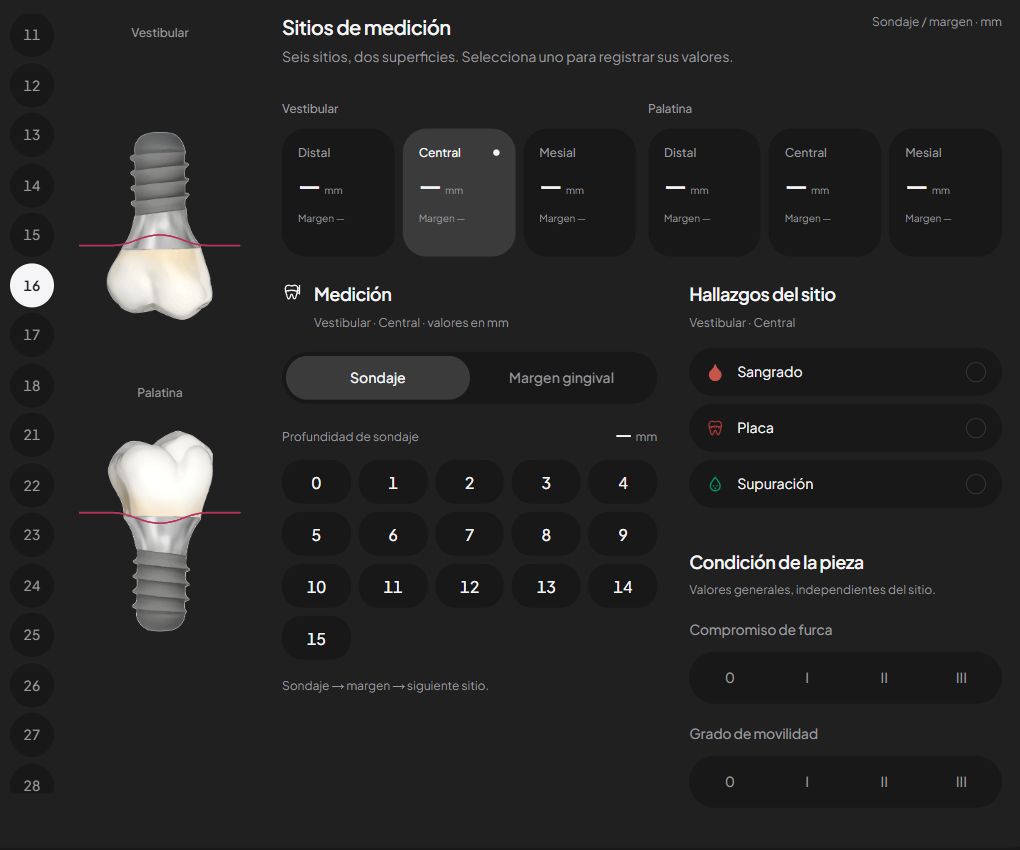Mark Supuración for this site
Viewport: 1020px width, 850px height.
point(975,484)
